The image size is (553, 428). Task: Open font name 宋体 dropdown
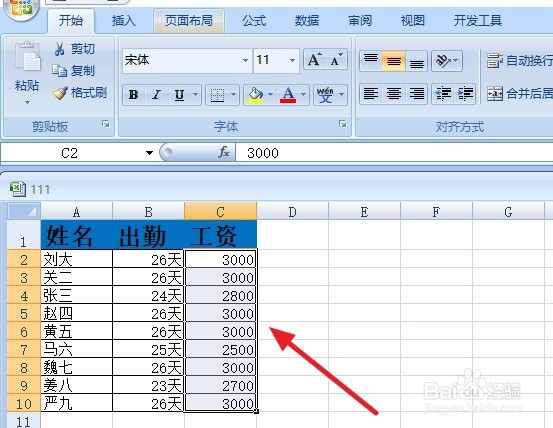pos(245,60)
